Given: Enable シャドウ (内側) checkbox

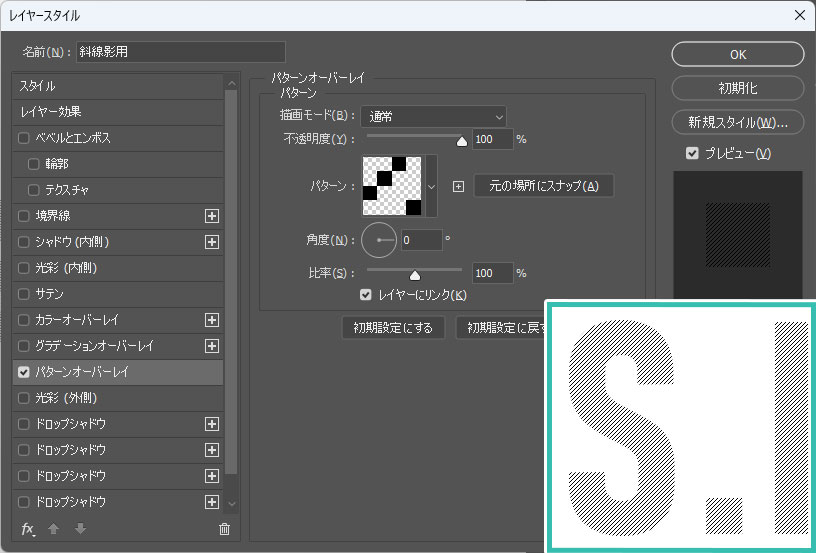Looking at the screenshot, I should [x=23, y=242].
